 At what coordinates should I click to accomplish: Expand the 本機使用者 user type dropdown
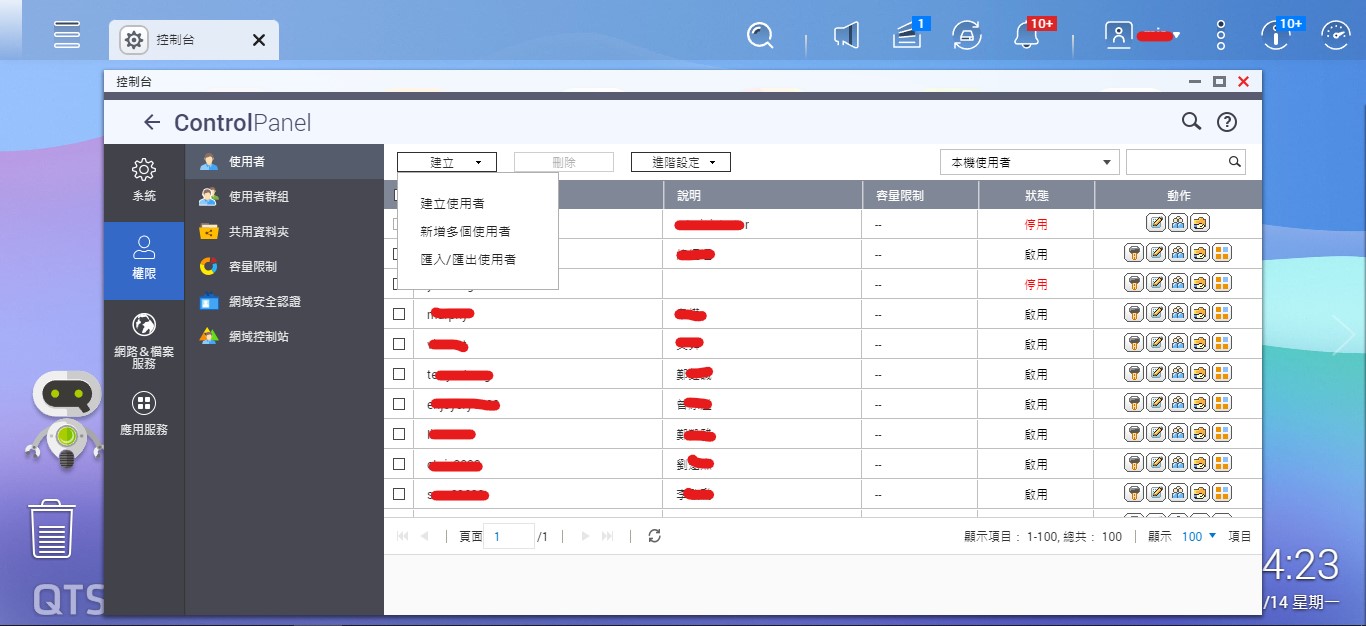tap(1029, 162)
